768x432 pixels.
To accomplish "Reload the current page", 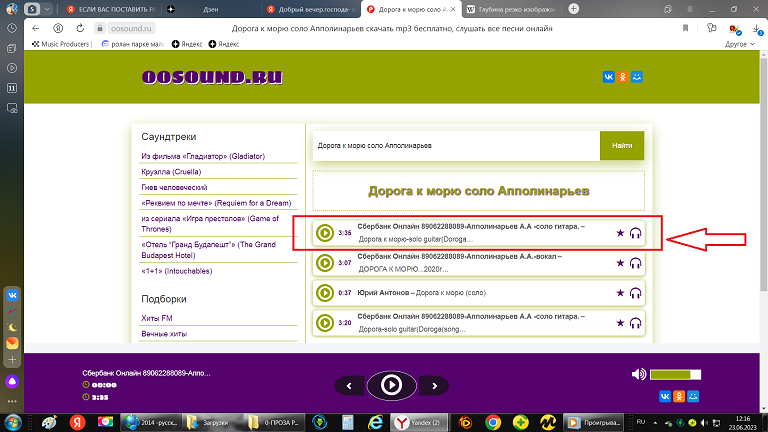I will [x=80, y=28].
